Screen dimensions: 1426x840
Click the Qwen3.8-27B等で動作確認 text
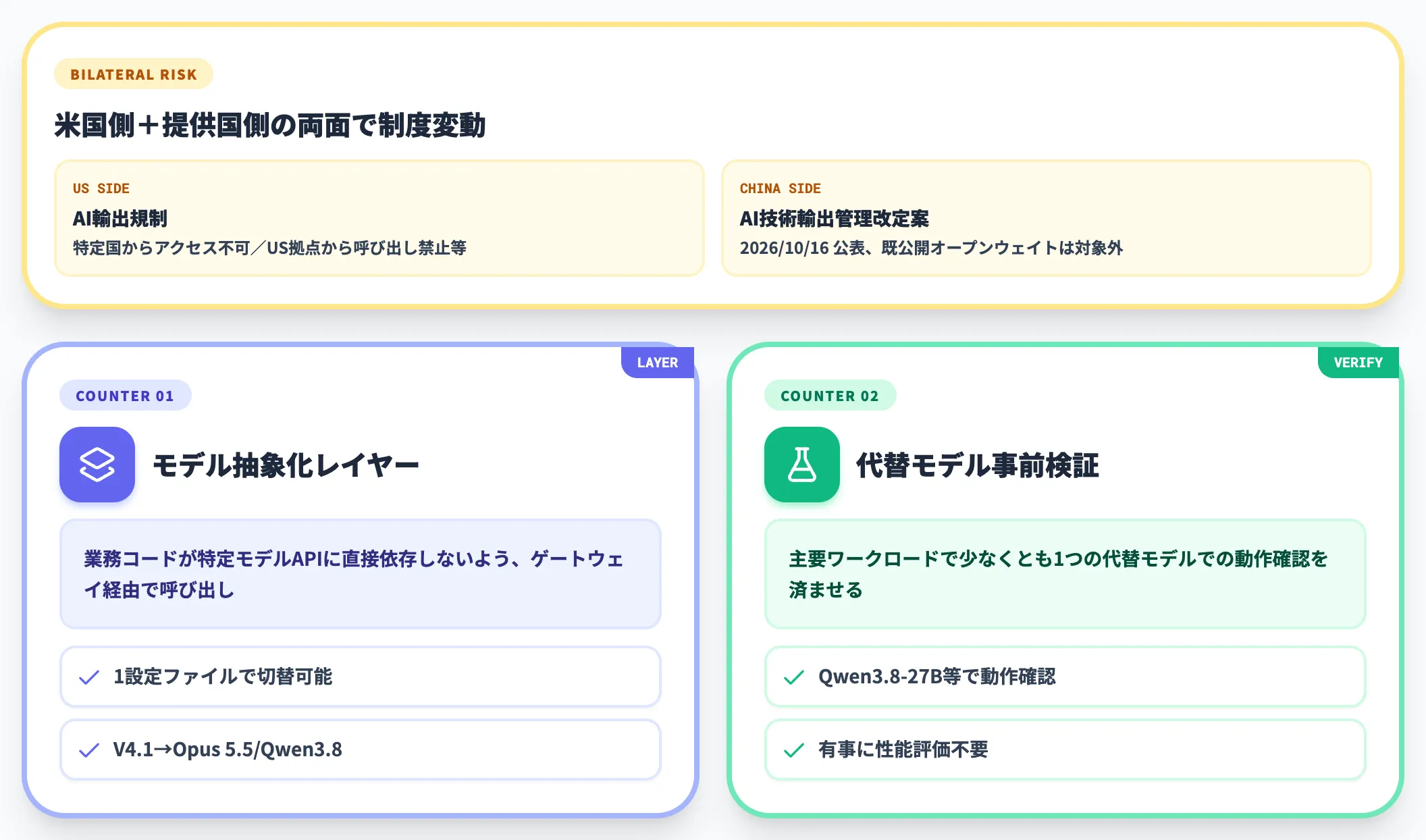[x=936, y=677]
